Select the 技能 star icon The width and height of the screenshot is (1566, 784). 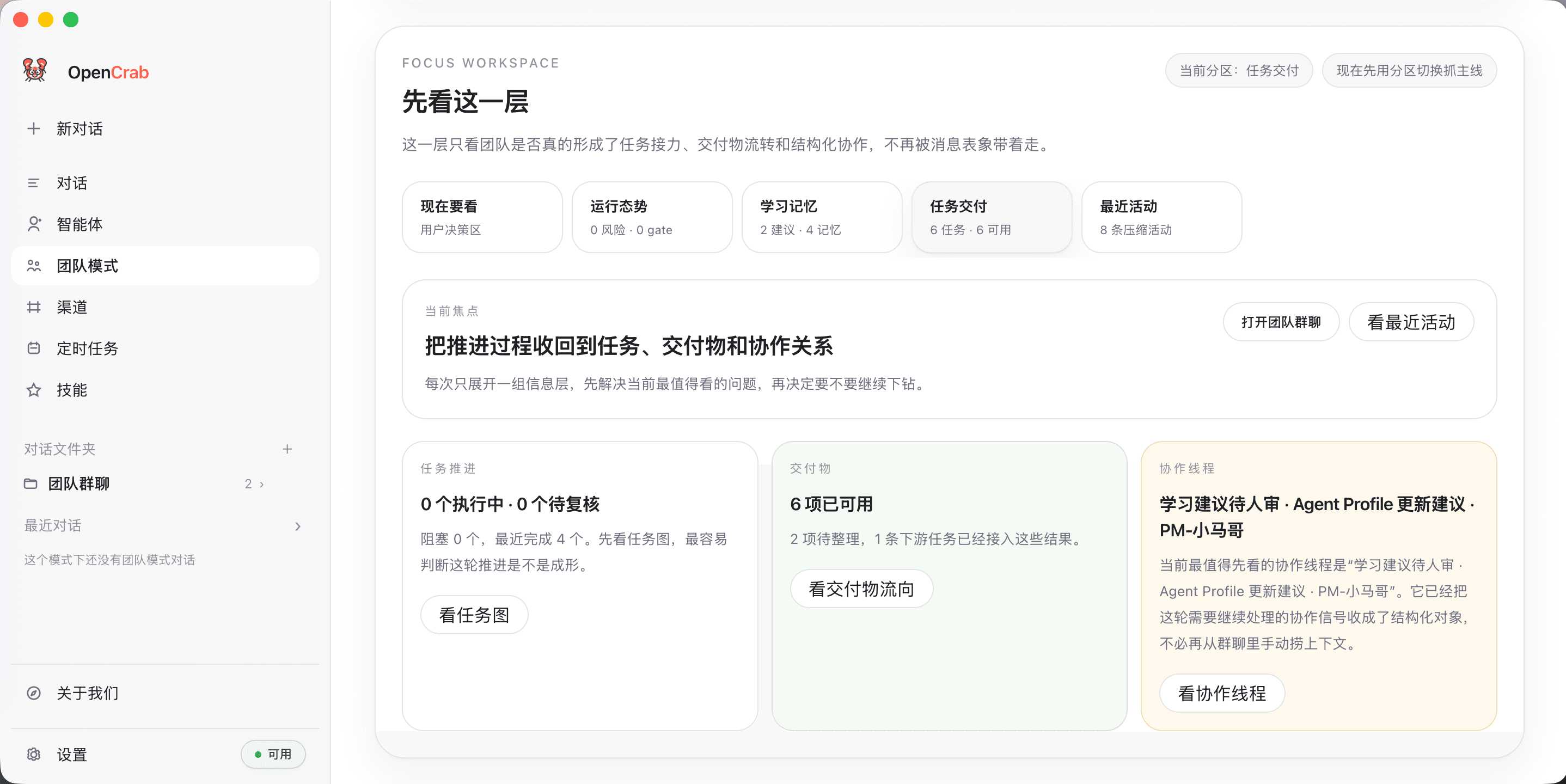click(33, 390)
